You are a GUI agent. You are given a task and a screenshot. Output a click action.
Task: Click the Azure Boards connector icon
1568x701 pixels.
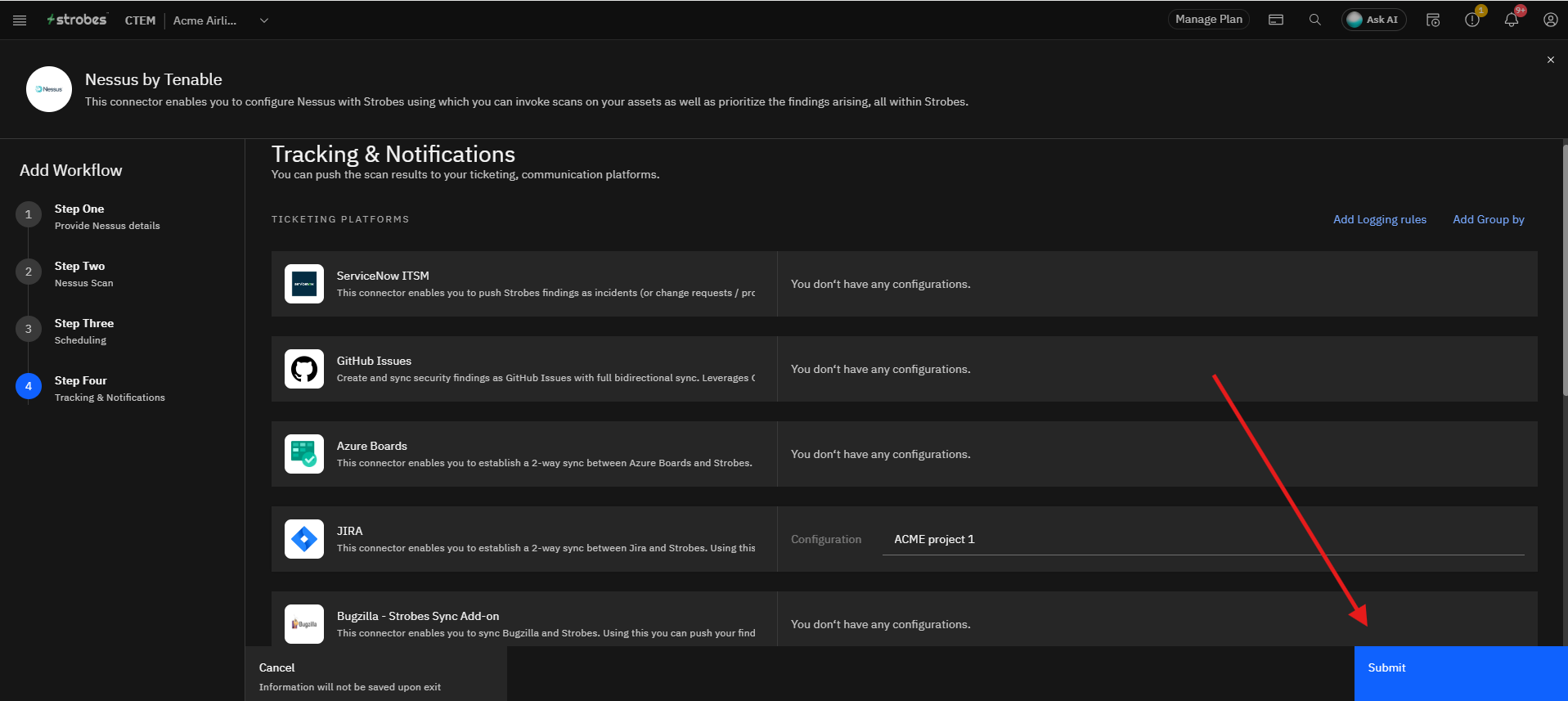click(x=304, y=454)
